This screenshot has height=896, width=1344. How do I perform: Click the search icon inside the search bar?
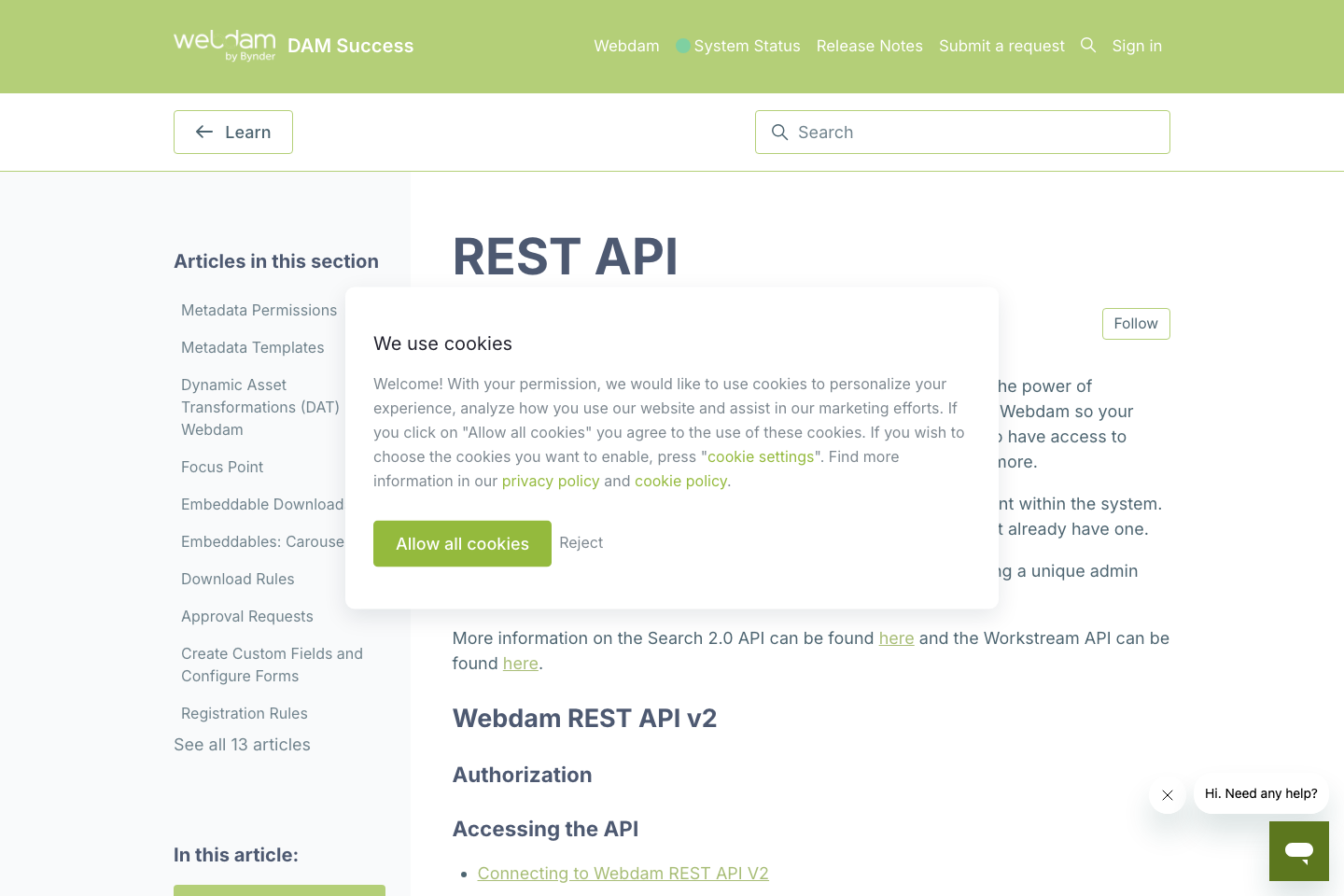click(779, 132)
